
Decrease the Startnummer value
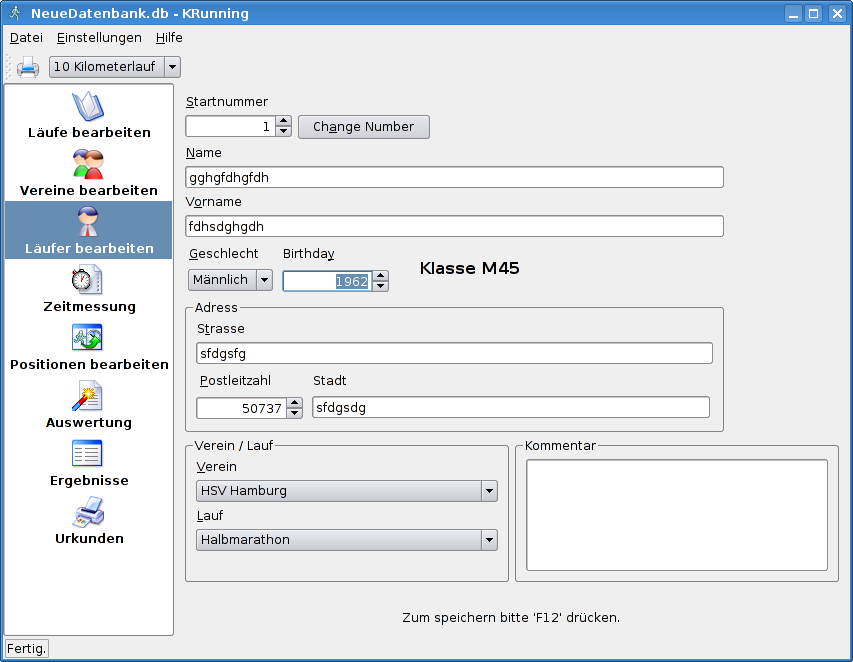(283, 132)
